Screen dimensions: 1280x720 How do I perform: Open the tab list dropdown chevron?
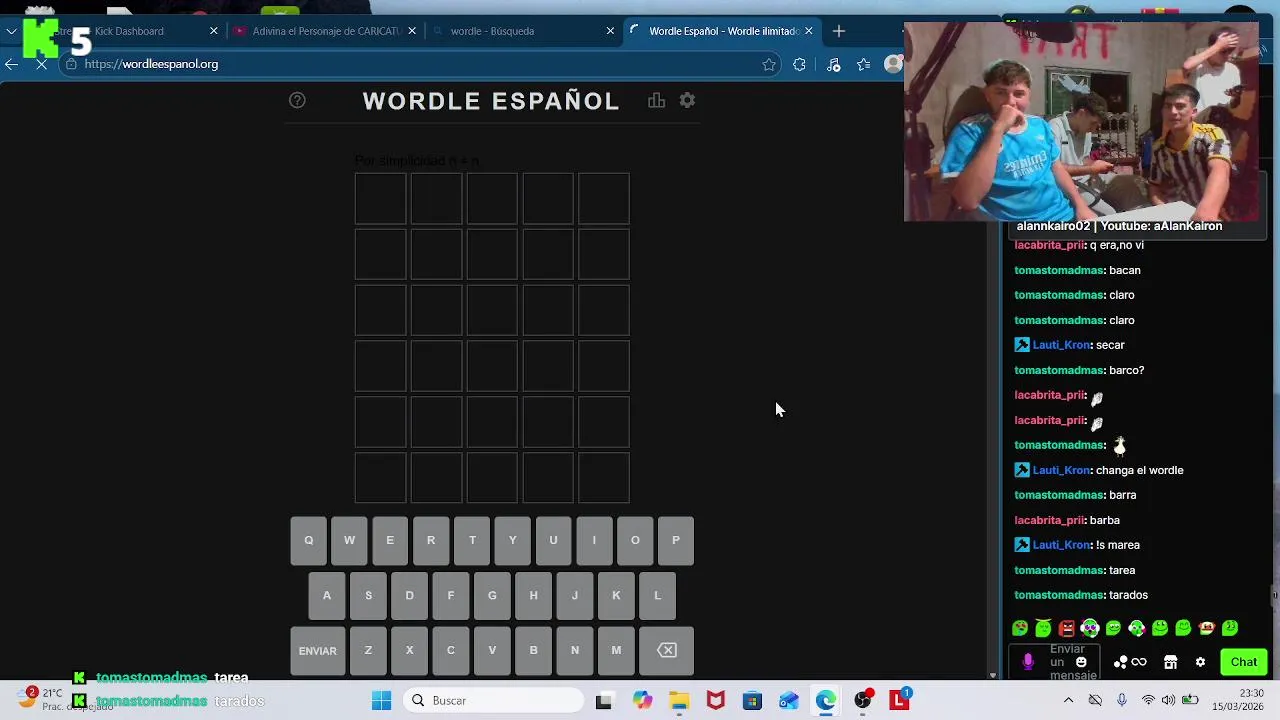pos(11,31)
